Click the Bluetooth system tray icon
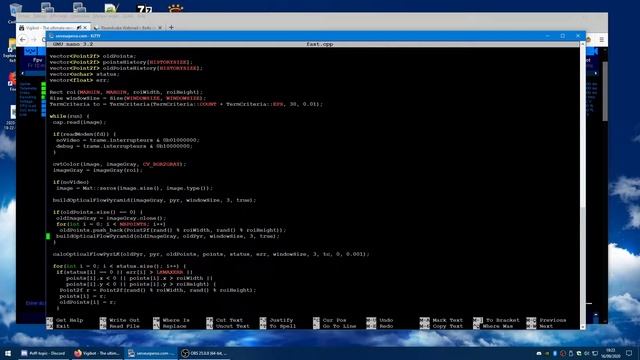The height and width of the screenshot is (360, 640). click(555, 353)
